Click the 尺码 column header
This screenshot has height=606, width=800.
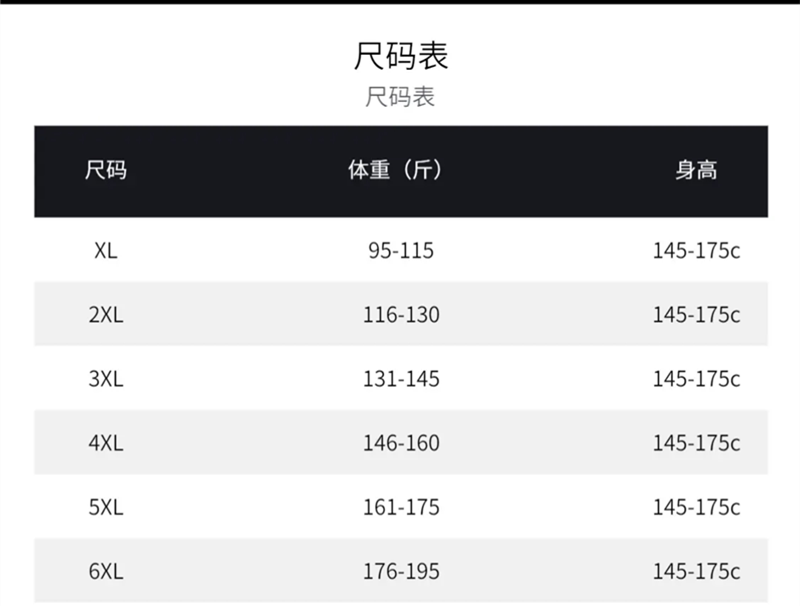106,170
